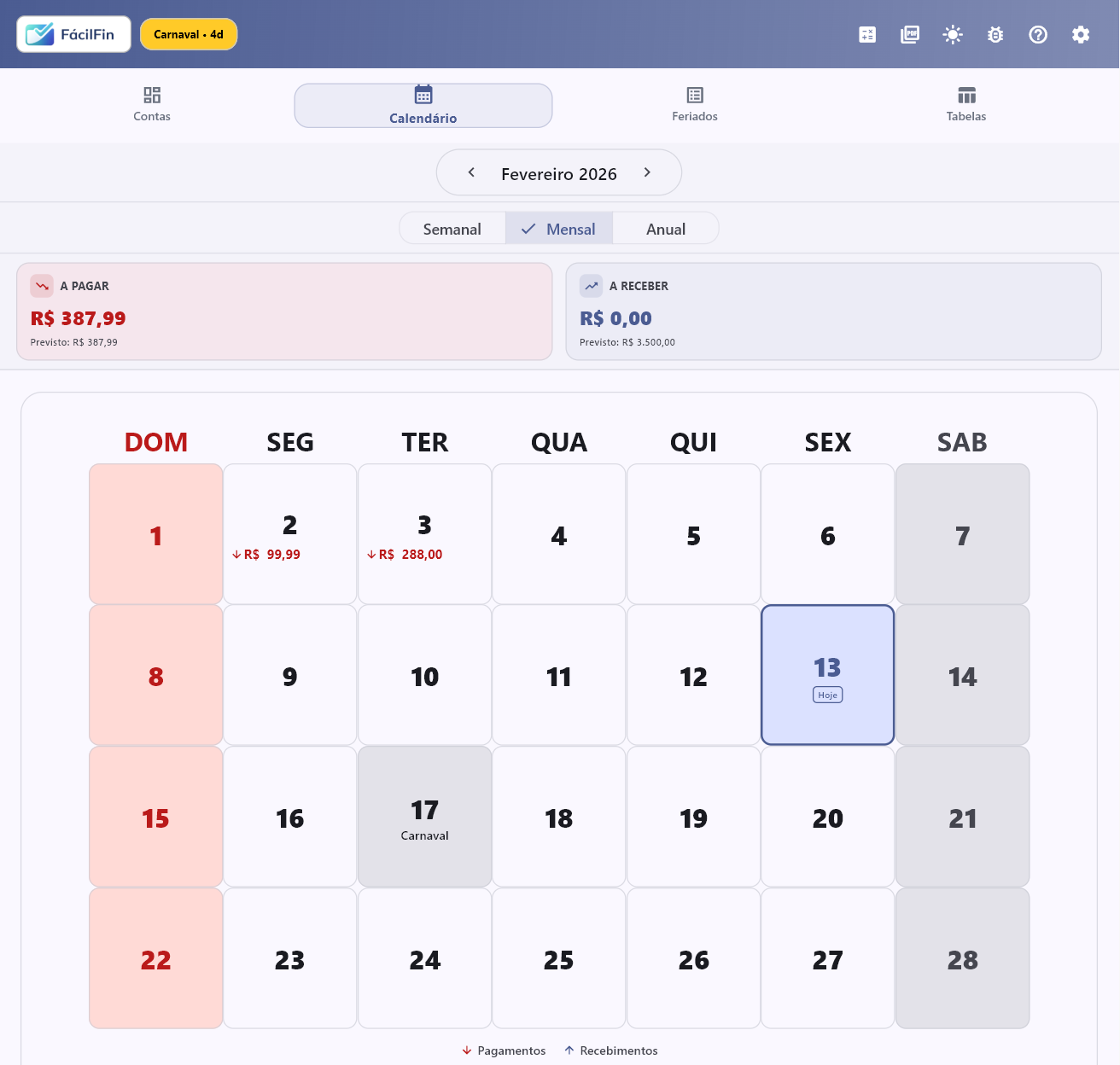The width and height of the screenshot is (1120, 1065).
Task: Open help with the question mark icon
Action: pos(1038,34)
